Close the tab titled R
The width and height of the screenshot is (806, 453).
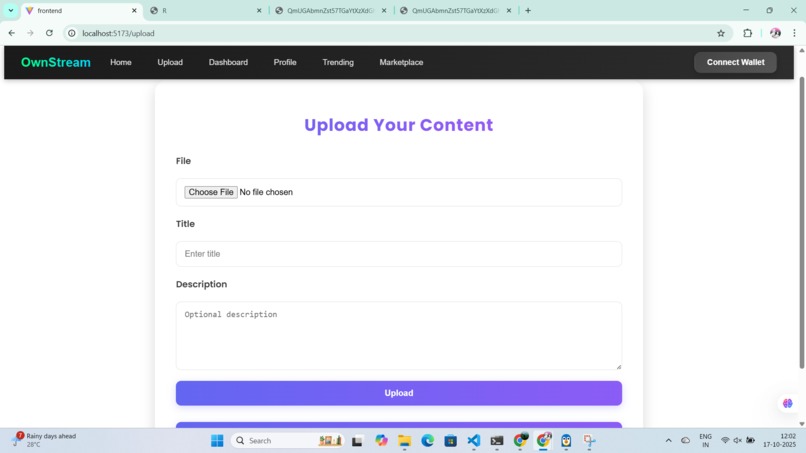[259, 11]
